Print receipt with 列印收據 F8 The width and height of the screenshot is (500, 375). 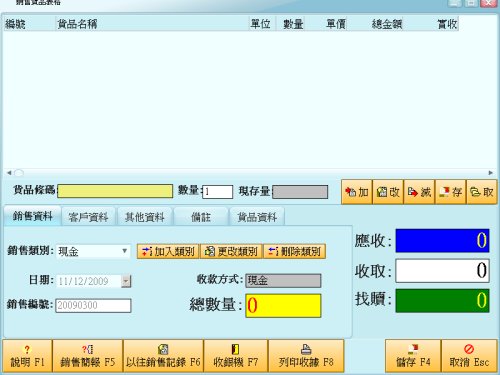click(306, 356)
